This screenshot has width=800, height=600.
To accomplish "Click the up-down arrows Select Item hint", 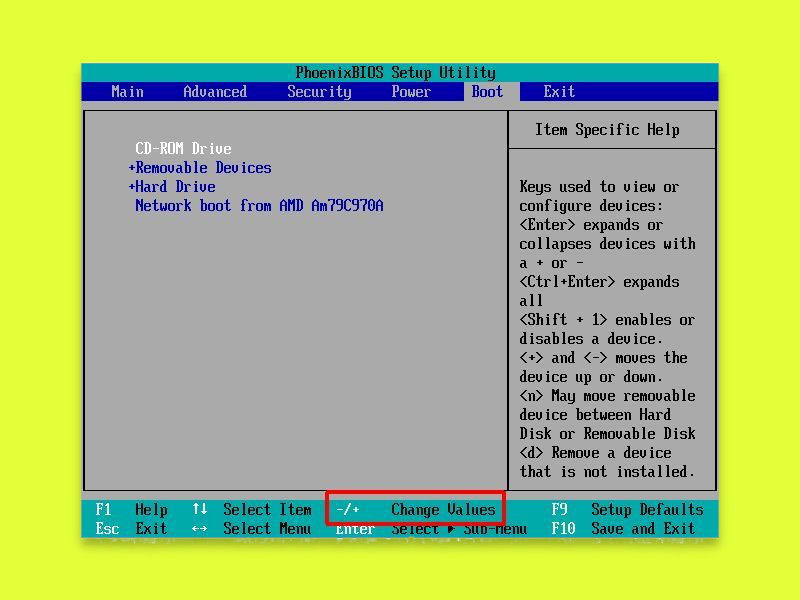I will tap(252, 510).
